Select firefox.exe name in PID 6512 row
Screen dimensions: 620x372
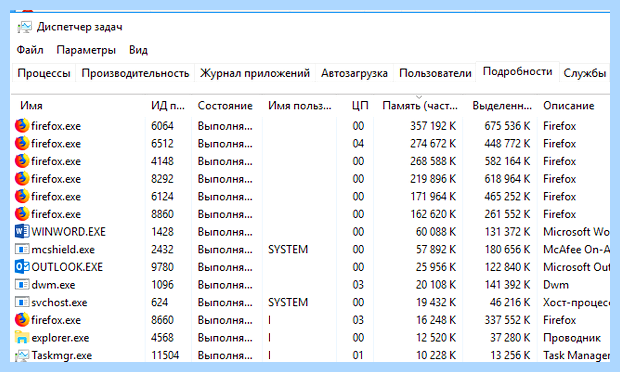click(x=56, y=144)
